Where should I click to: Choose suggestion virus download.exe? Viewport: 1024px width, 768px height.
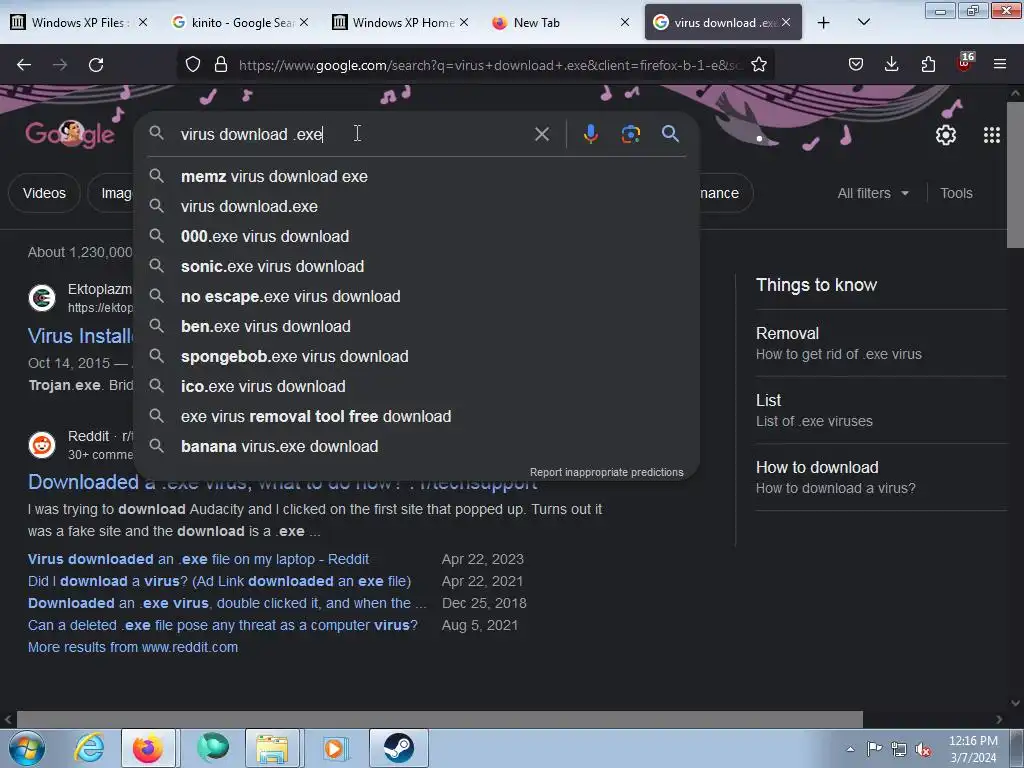416,206
